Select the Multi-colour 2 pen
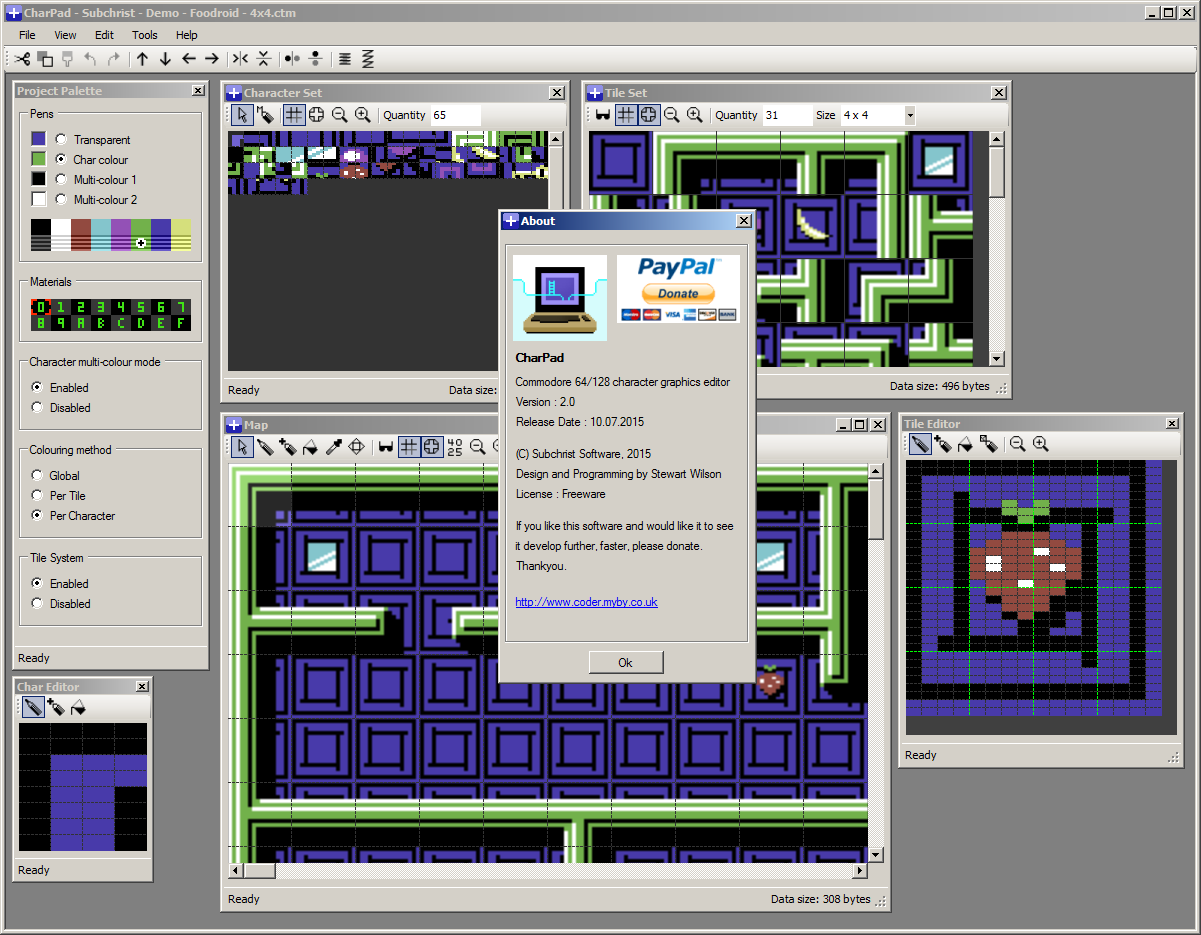This screenshot has width=1201, height=935. pos(62,200)
